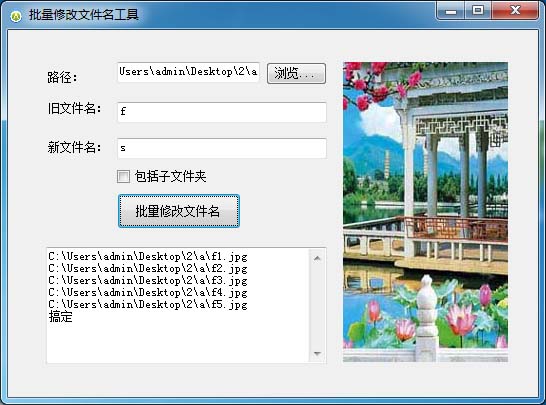
Task: Maximize the 批量修改文件名工具 window
Action: (478, 11)
